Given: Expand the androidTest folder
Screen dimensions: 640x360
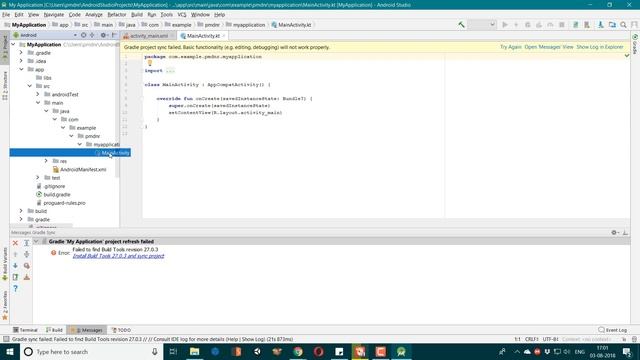Looking at the screenshot, I should pyautogui.click(x=38, y=94).
